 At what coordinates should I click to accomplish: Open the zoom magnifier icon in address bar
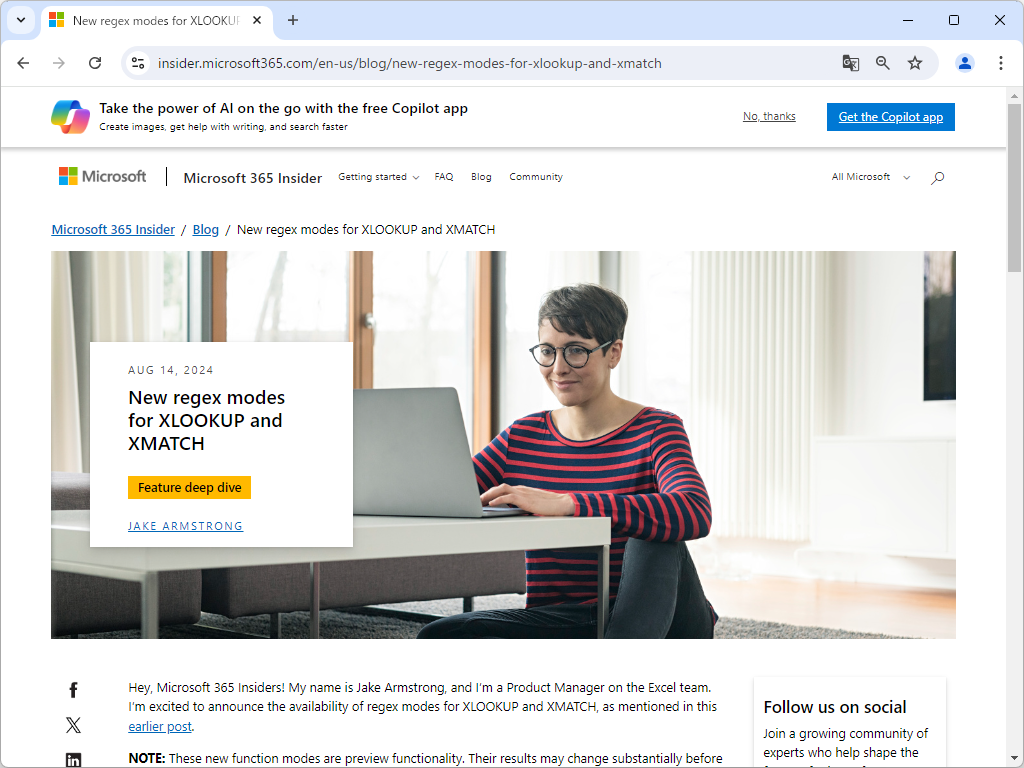(x=883, y=63)
